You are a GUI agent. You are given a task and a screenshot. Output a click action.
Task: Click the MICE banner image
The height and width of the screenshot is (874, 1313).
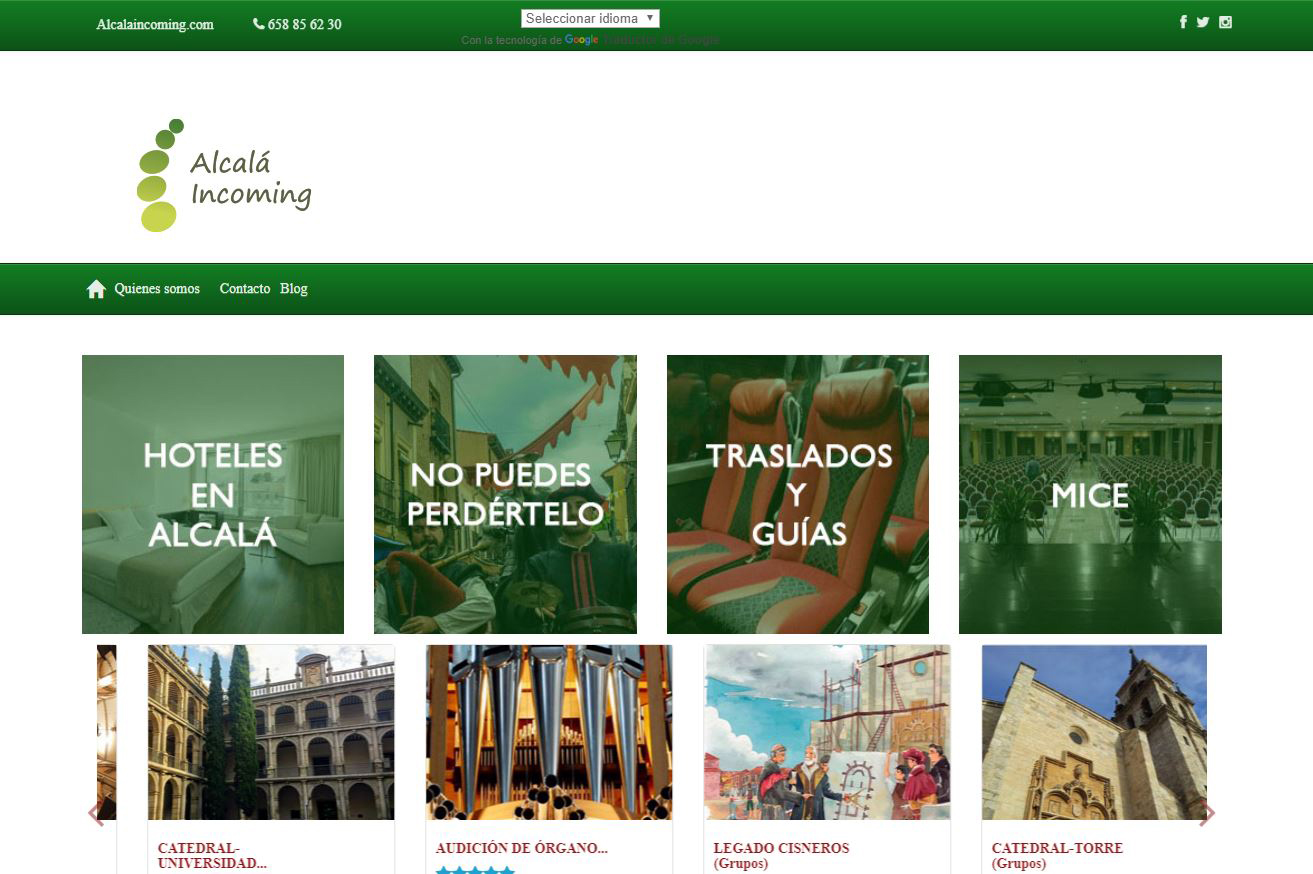coord(1090,493)
